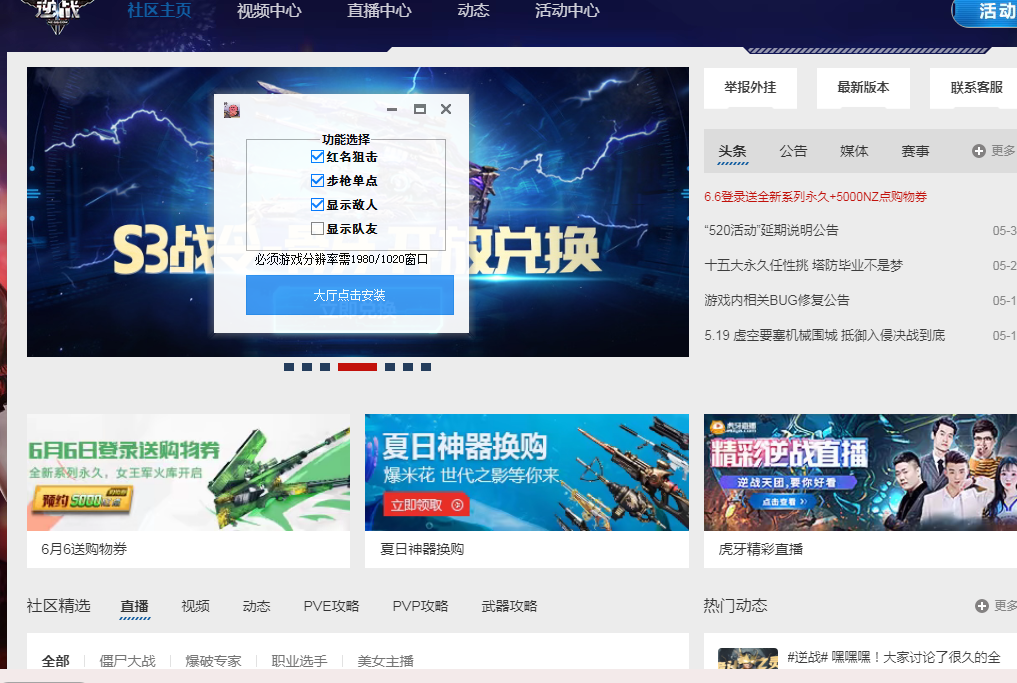The height and width of the screenshot is (683, 1017).
Task: Select the first carousel indicator dot
Action: (x=289, y=367)
